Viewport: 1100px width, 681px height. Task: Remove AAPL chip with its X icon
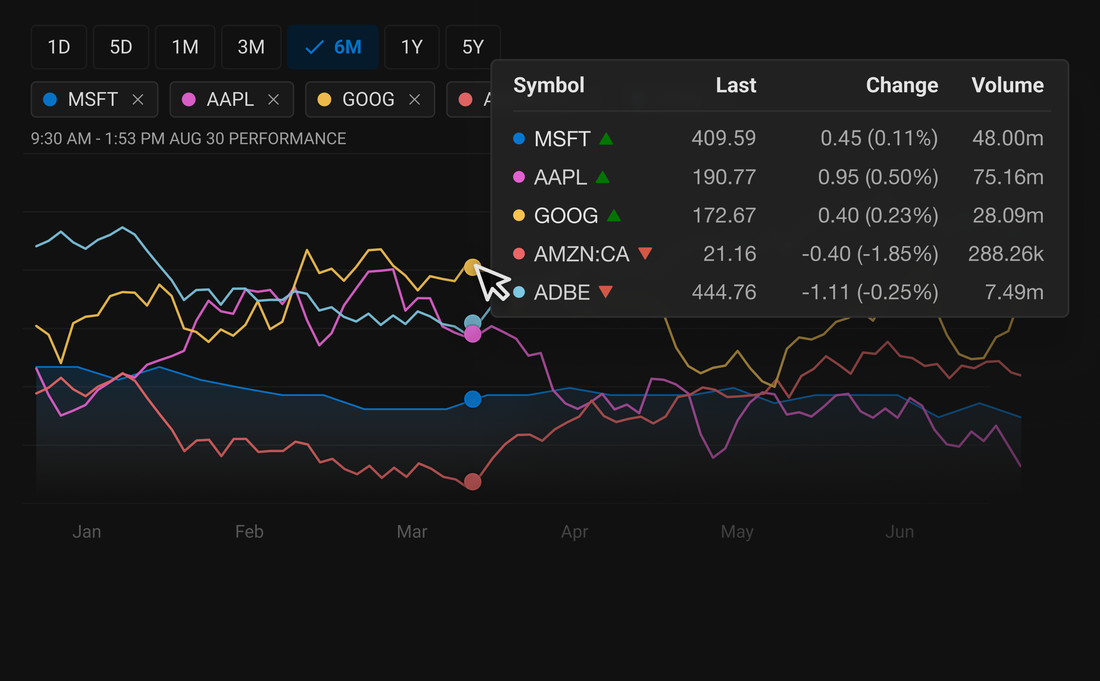(274, 100)
